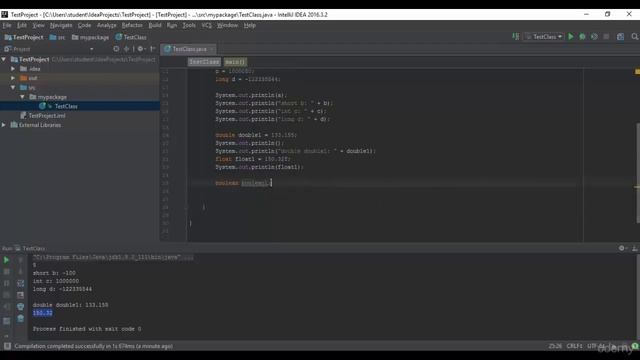Select TestClass in project tree
Image resolution: width=640 pixels, height=360 pixels.
pyautogui.click(x=66, y=106)
